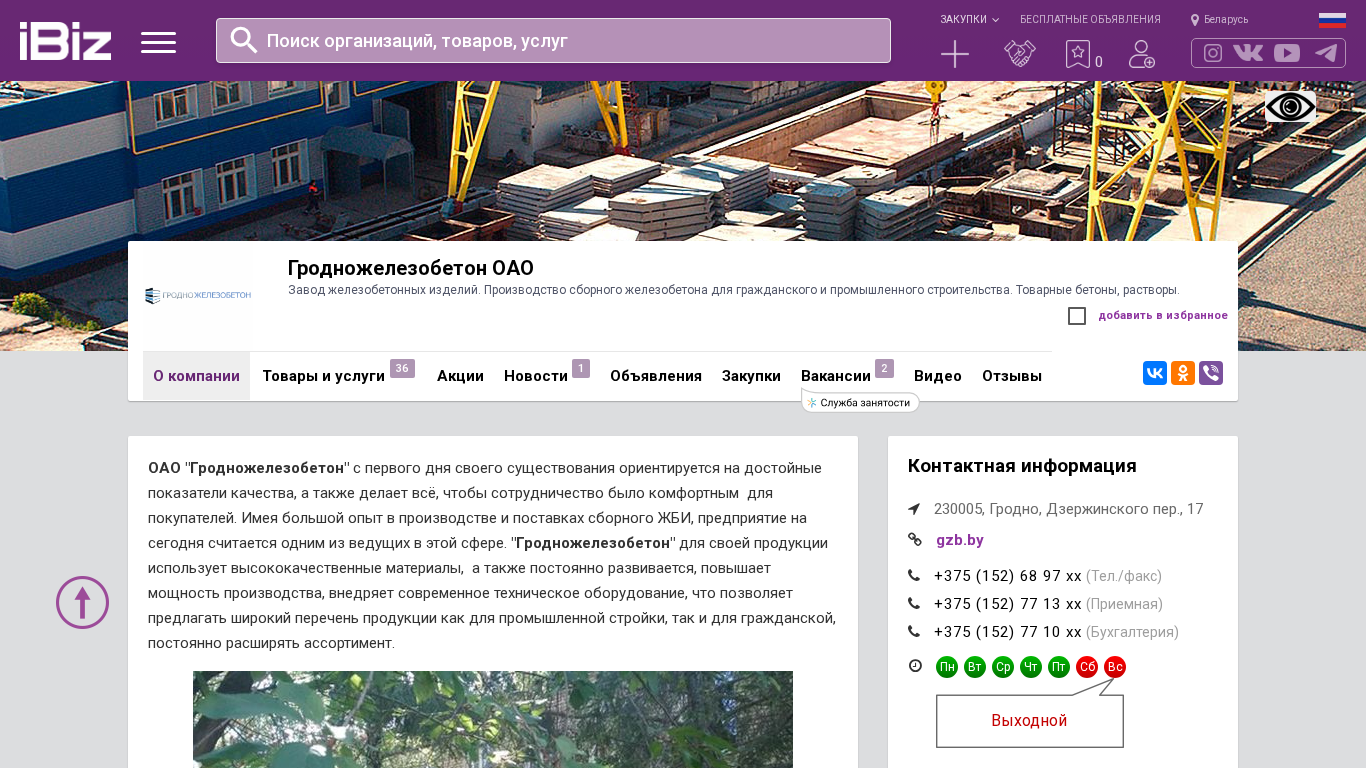Select Tuesday (Вт) schedule circle

(975, 667)
